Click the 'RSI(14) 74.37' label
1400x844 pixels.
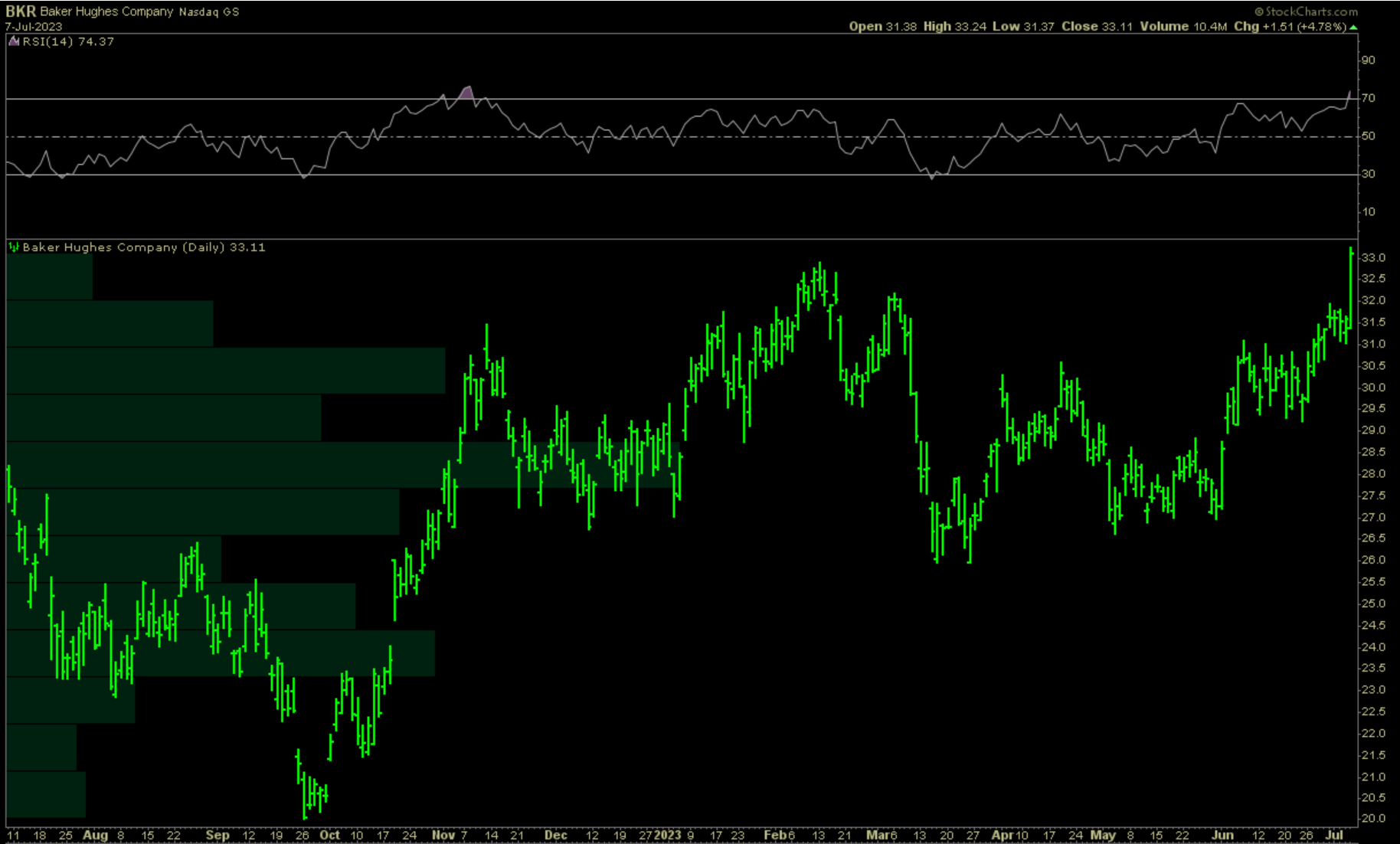click(68, 41)
